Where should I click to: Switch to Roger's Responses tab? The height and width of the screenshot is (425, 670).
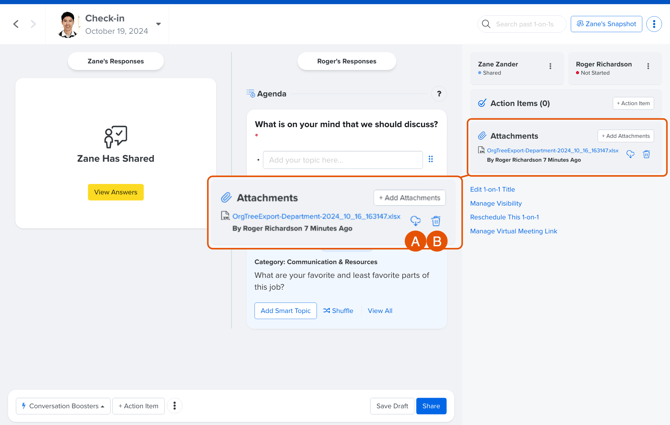coord(347,61)
